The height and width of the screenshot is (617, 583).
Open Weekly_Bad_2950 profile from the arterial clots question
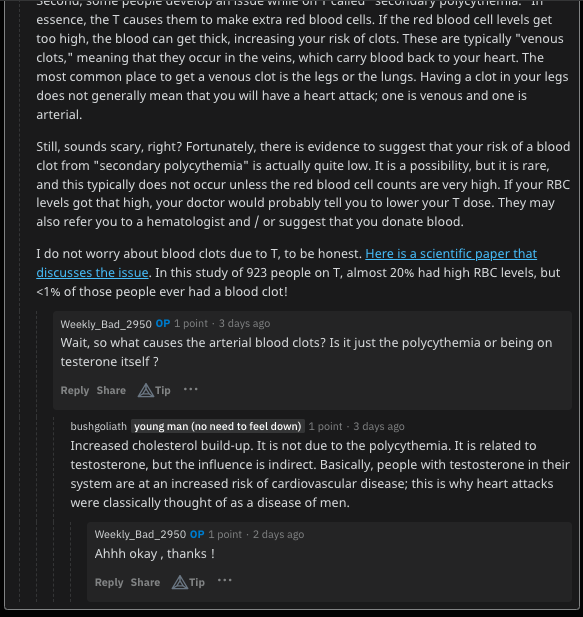tap(106, 324)
